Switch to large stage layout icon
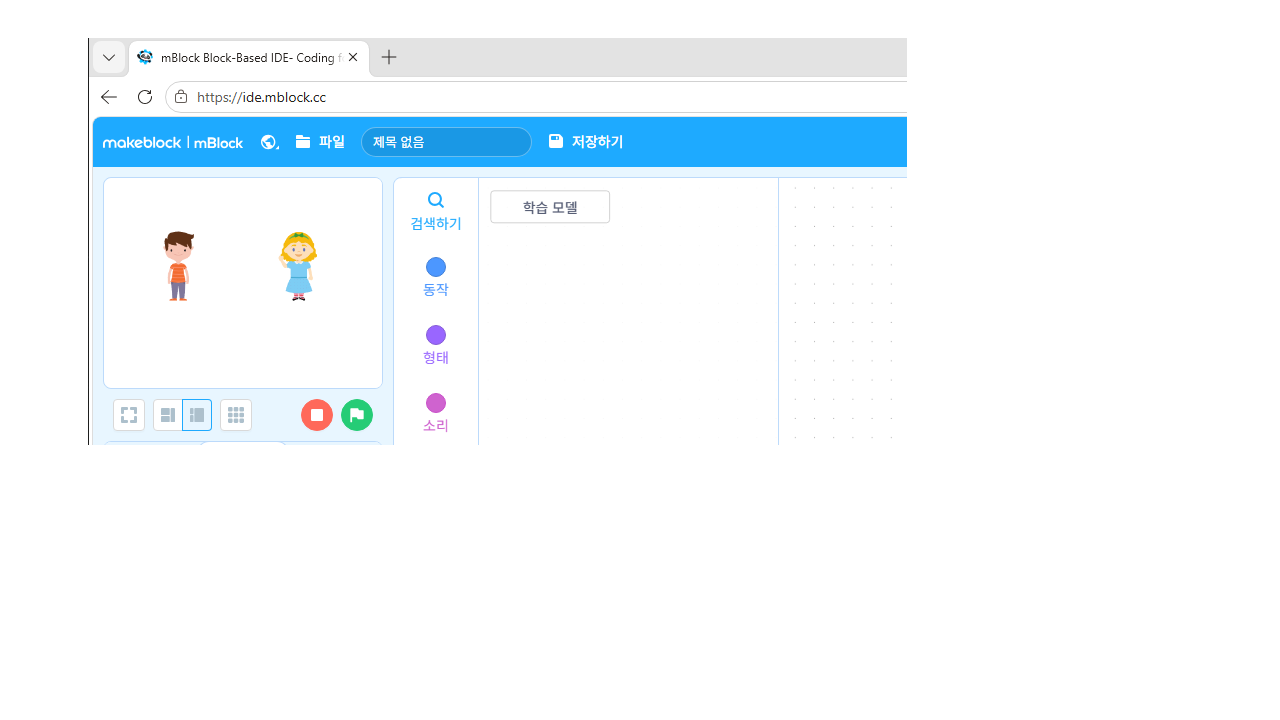Image resolution: width=1280 pixels, height=720 pixels. [x=197, y=415]
